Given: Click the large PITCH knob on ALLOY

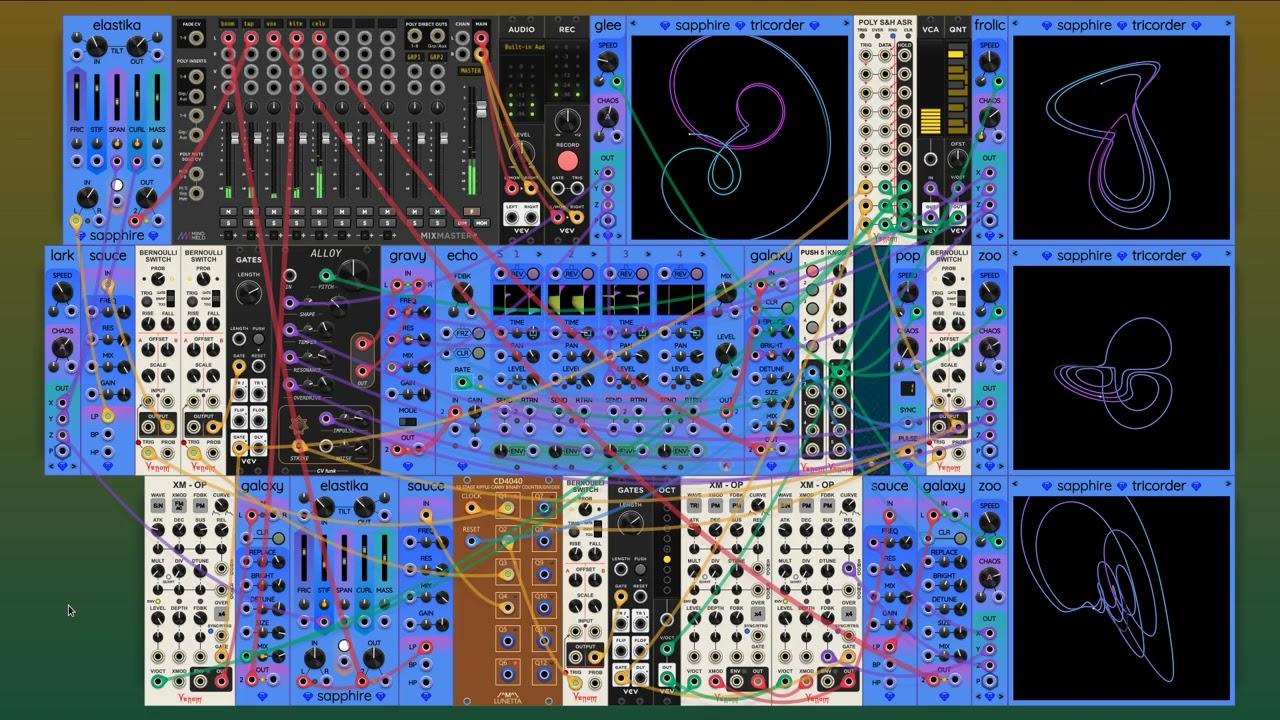Looking at the screenshot, I should (x=353, y=272).
